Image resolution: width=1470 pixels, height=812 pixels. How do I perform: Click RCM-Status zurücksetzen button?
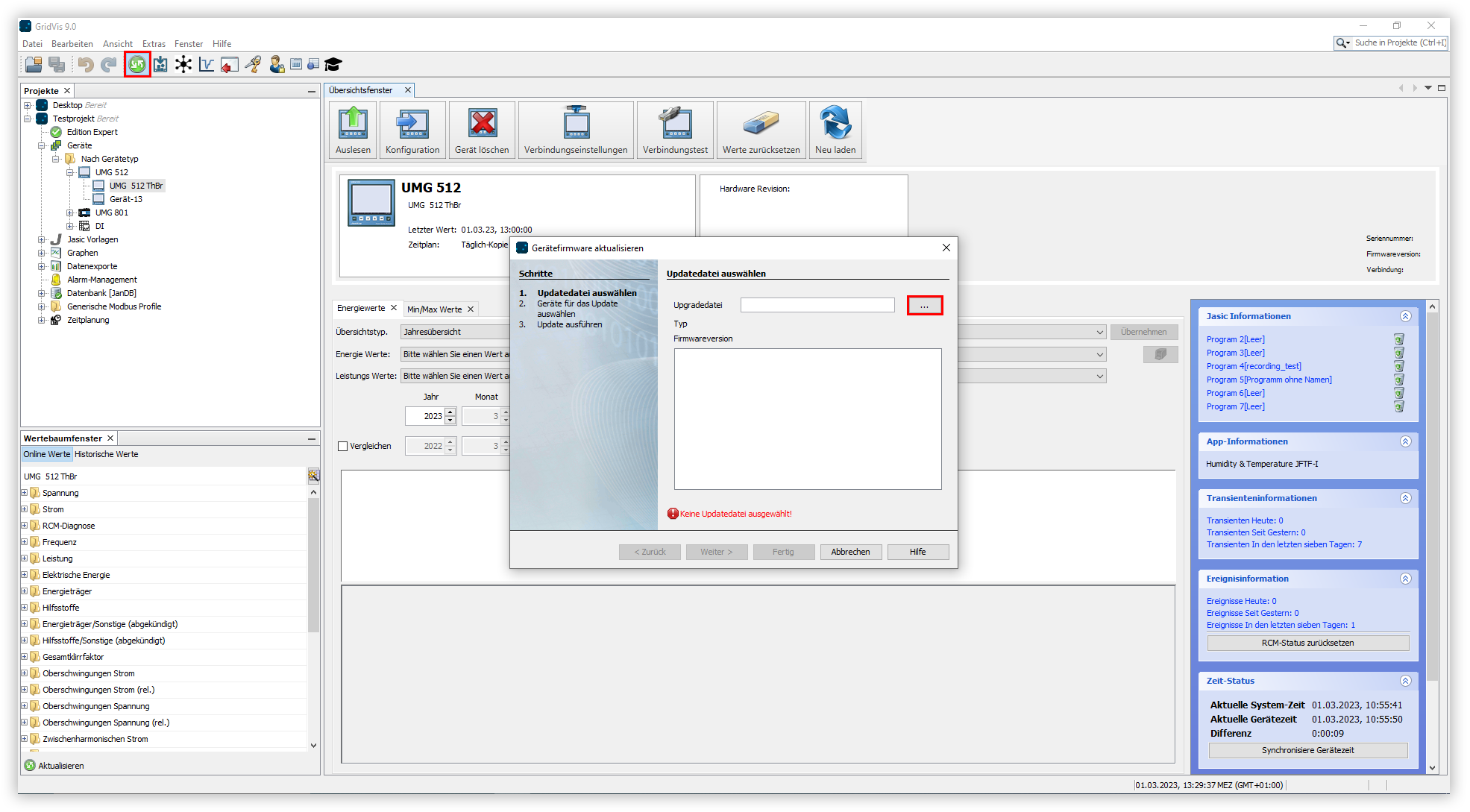[1307, 643]
